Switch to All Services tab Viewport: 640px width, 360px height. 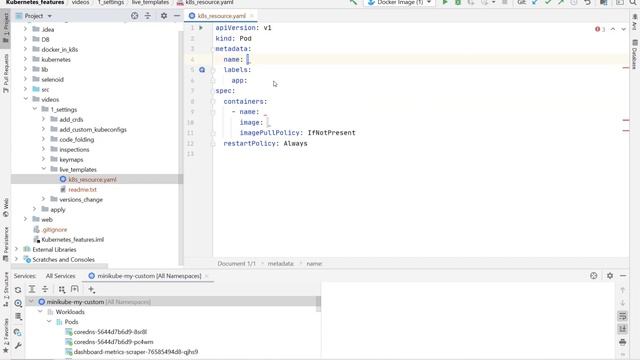(x=60, y=276)
